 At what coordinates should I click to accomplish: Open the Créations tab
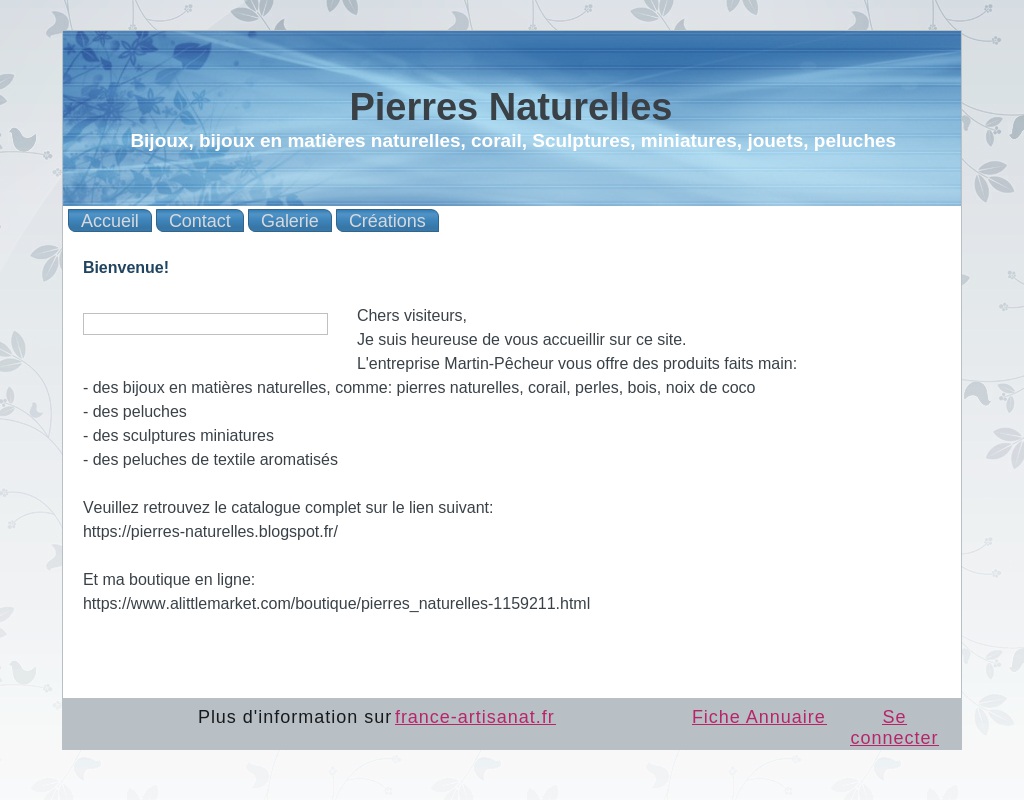[x=387, y=221]
